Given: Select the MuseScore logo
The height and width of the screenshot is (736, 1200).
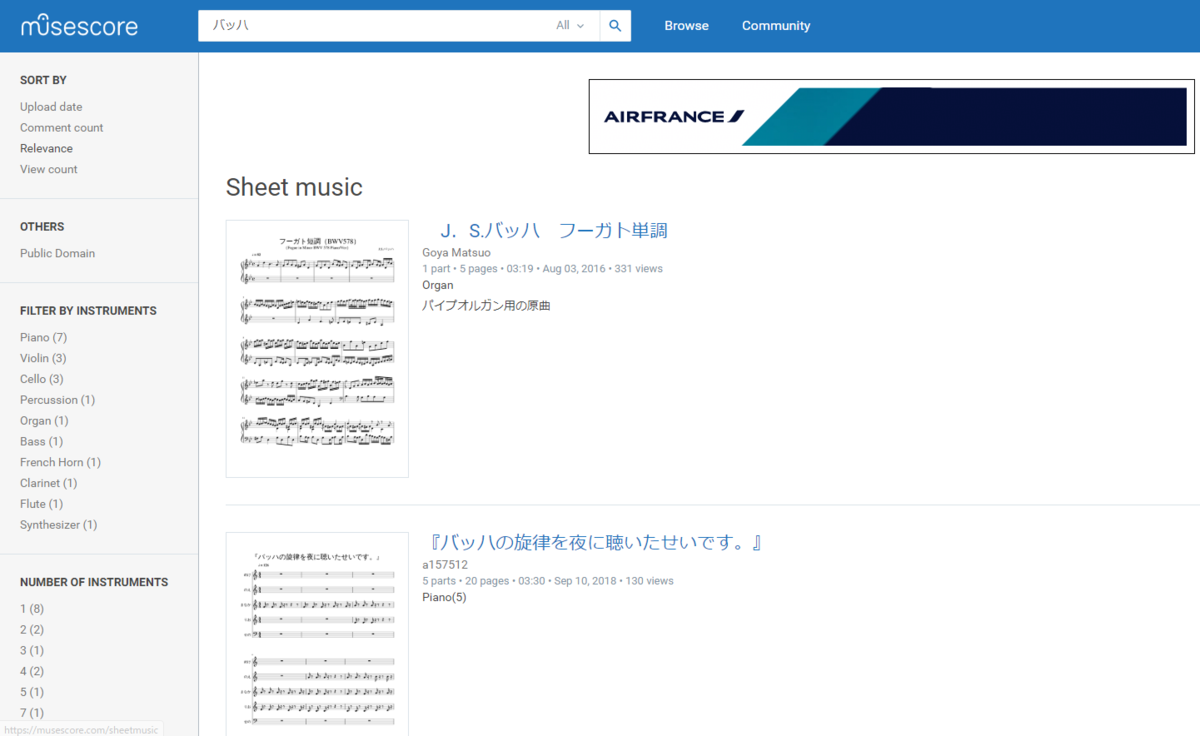Looking at the screenshot, I should [x=78, y=25].
